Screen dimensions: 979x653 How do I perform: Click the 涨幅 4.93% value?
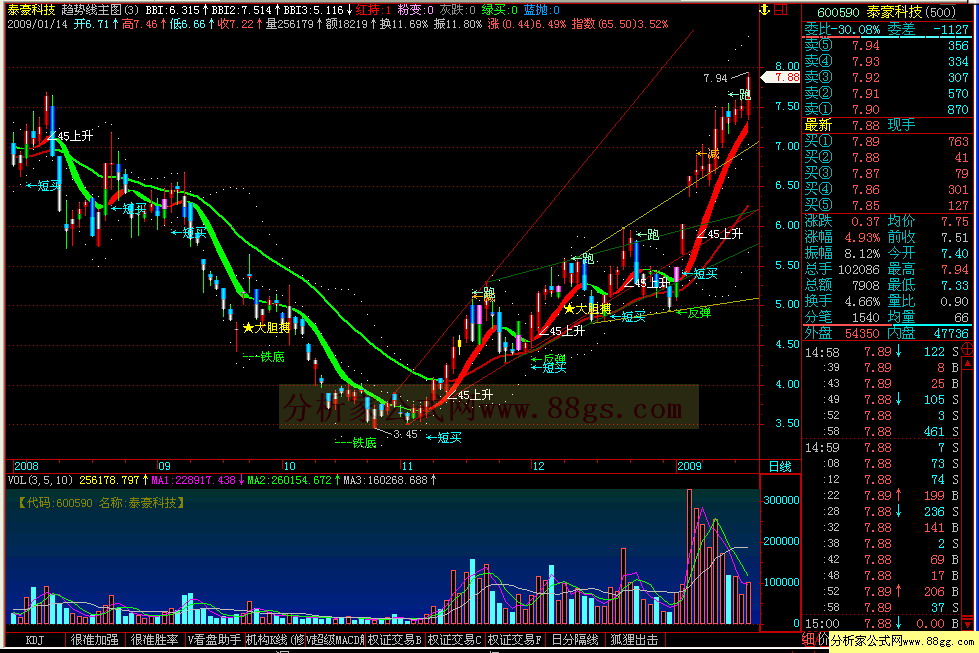pyautogui.click(x=862, y=238)
